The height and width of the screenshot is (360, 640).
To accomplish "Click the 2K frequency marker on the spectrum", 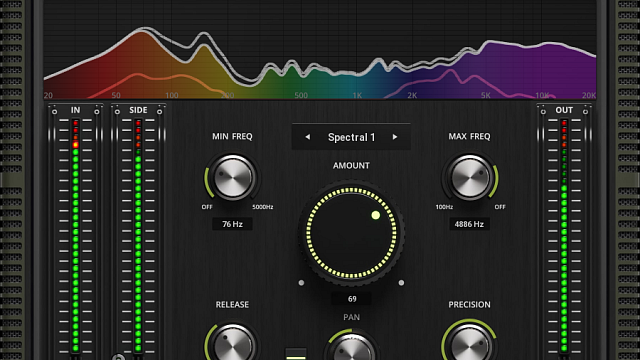I will (x=412, y=96).
